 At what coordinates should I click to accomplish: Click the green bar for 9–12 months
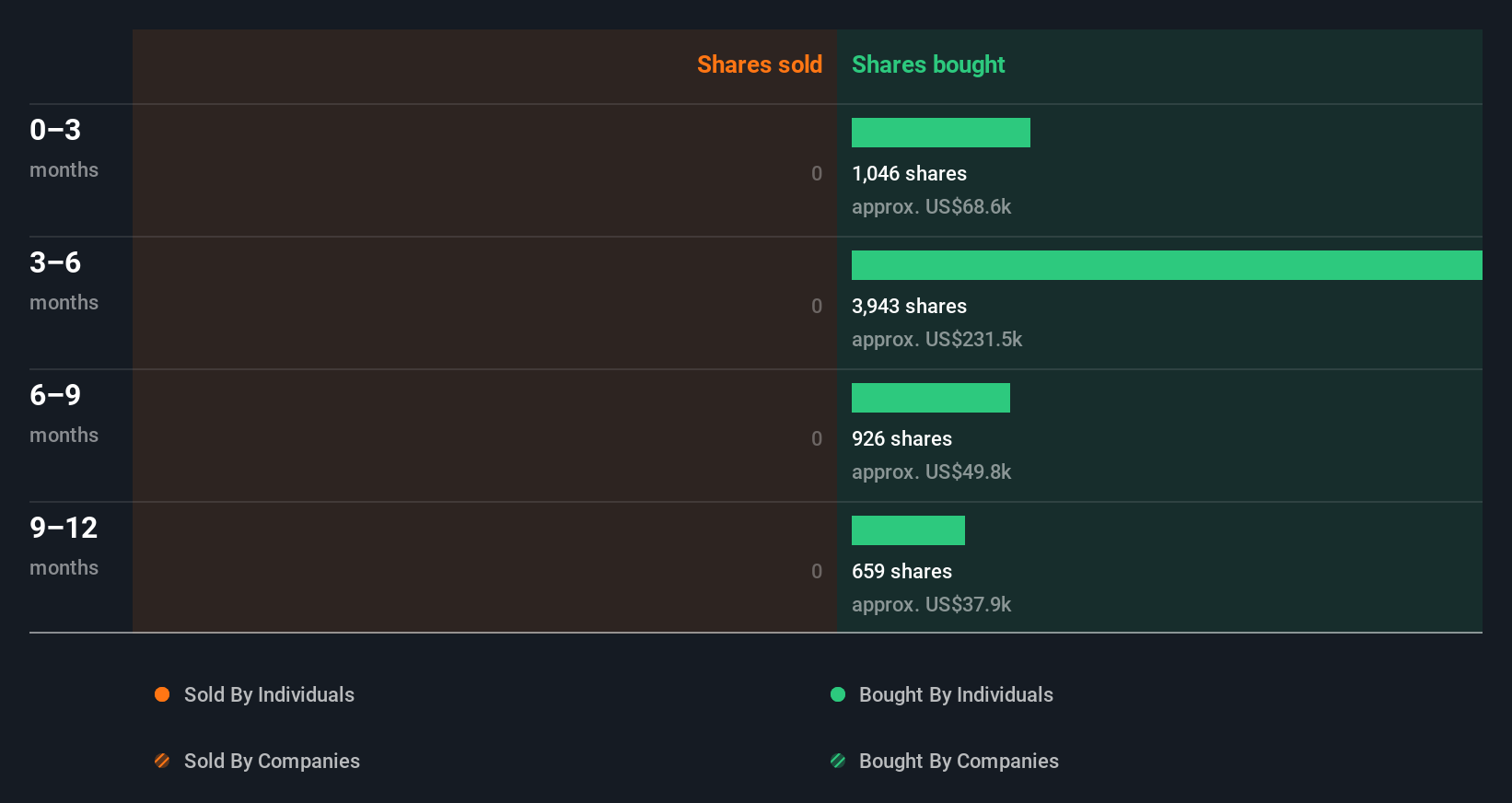908,530
